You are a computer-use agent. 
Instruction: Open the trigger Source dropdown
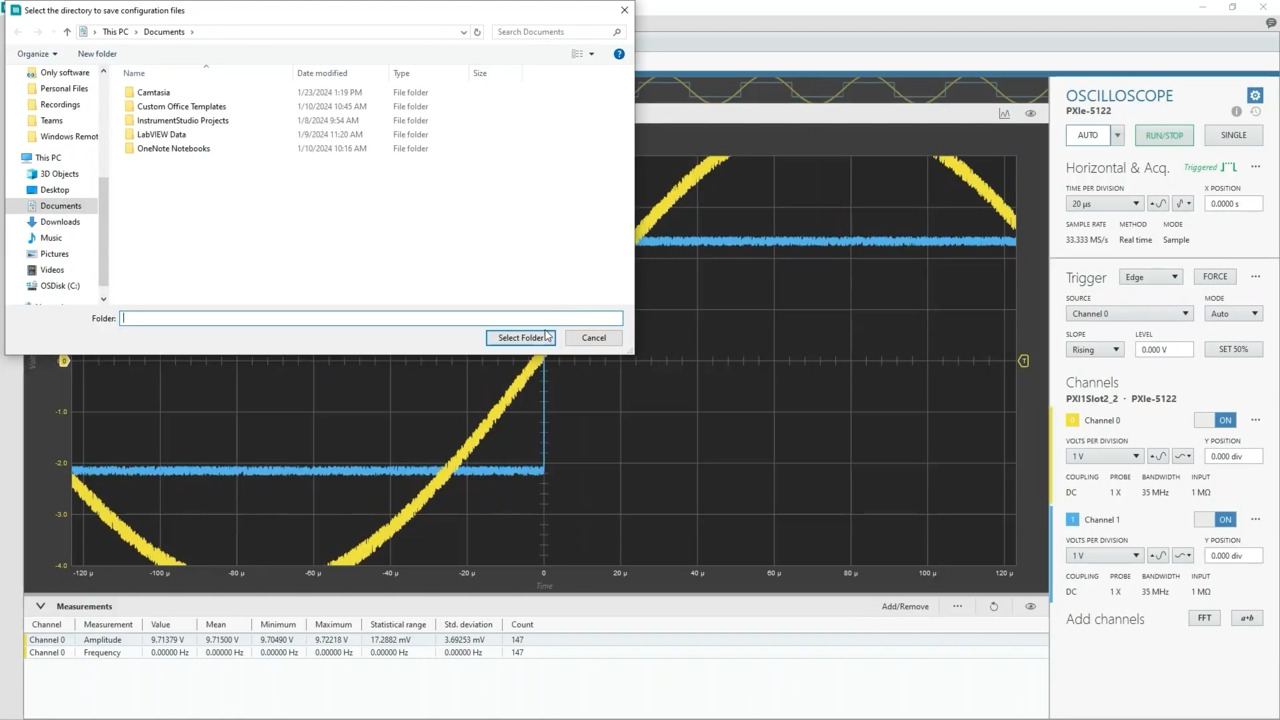1128,314
